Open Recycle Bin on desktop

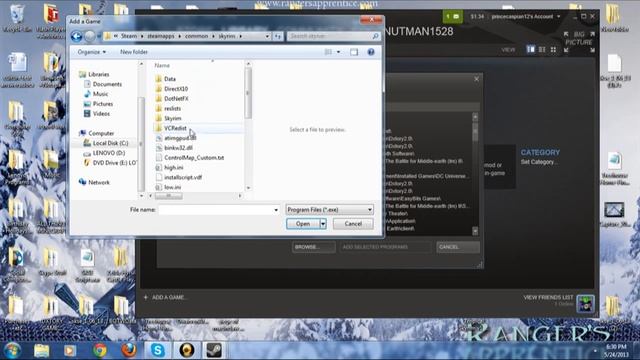tap(16, 18)
